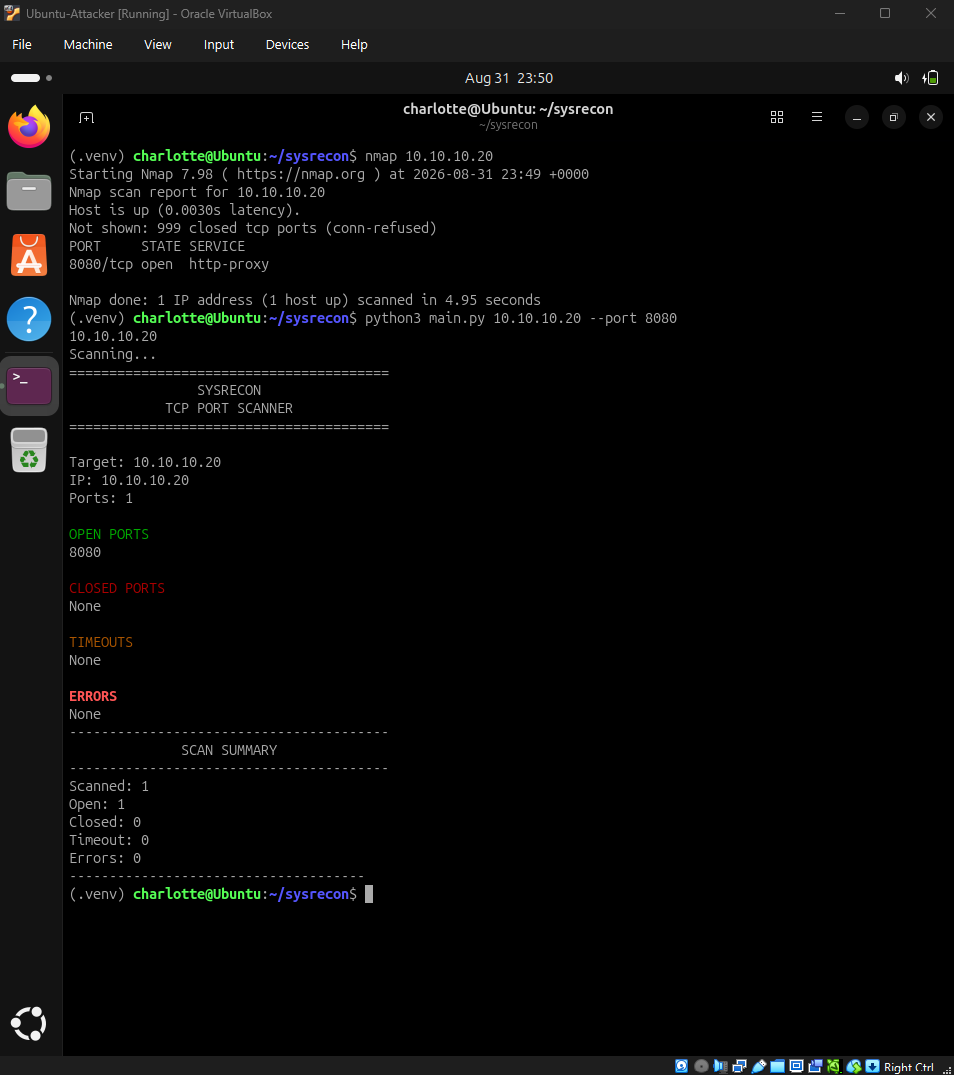This screenshot has width=954, height=1075.
Task: Minimize the terminal window
Action: point(857,117)
